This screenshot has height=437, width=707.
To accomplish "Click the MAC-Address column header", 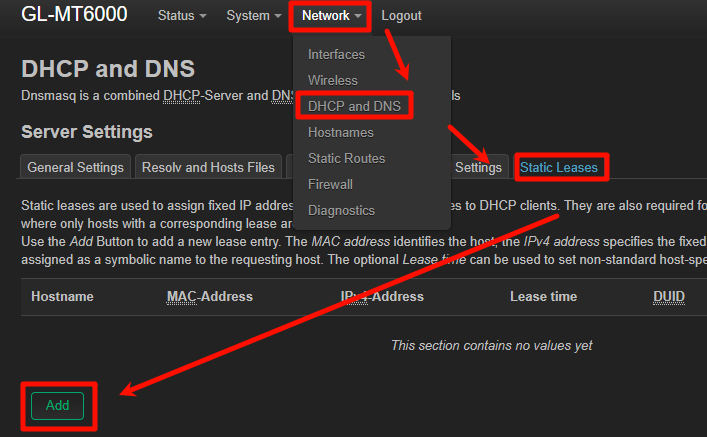I will pos(209,297).
